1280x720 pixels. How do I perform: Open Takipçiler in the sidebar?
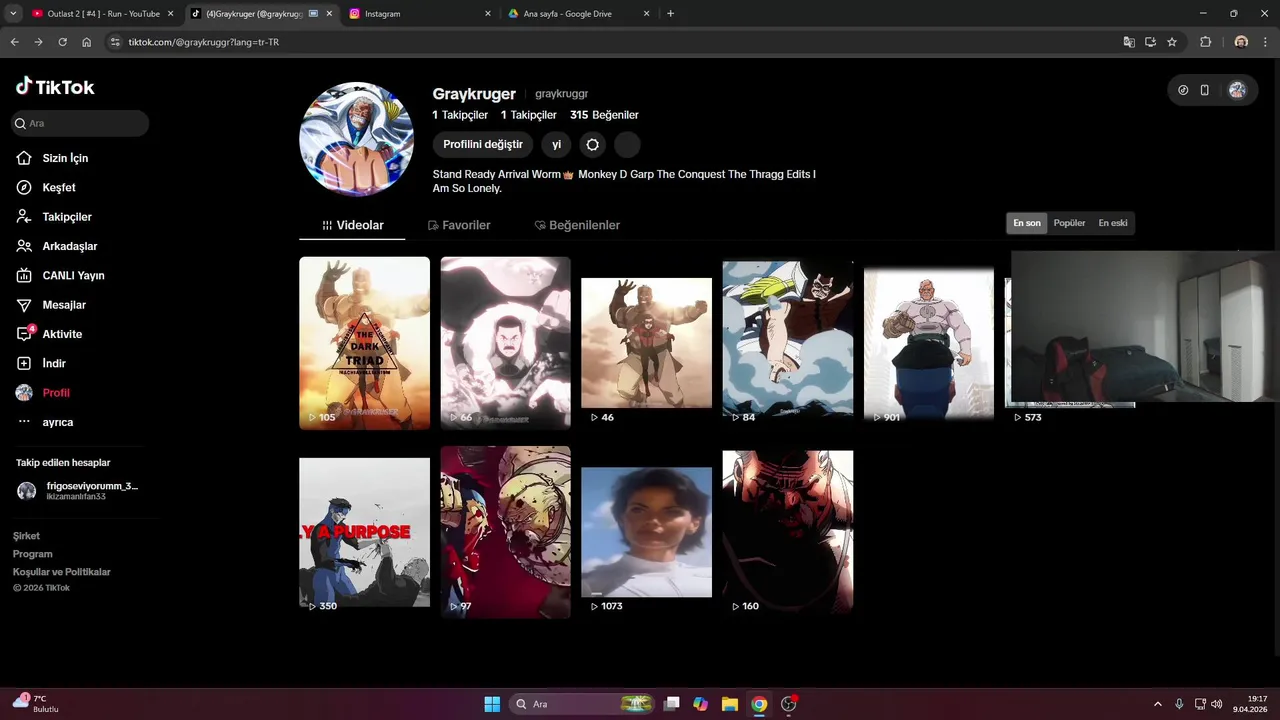coord(66,217)
